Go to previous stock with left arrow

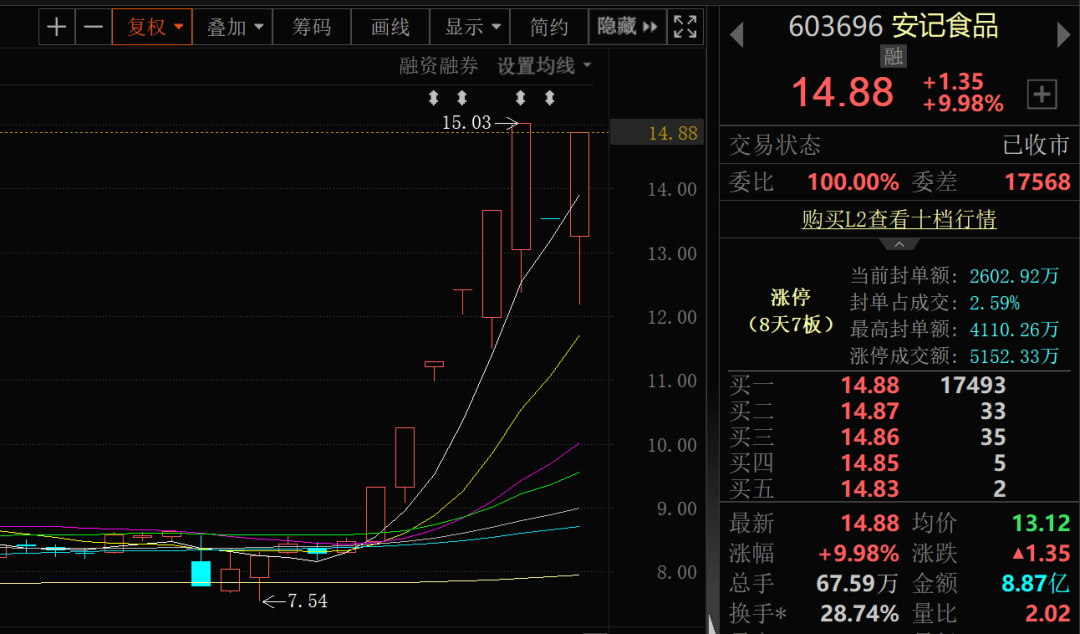(736, 34)
